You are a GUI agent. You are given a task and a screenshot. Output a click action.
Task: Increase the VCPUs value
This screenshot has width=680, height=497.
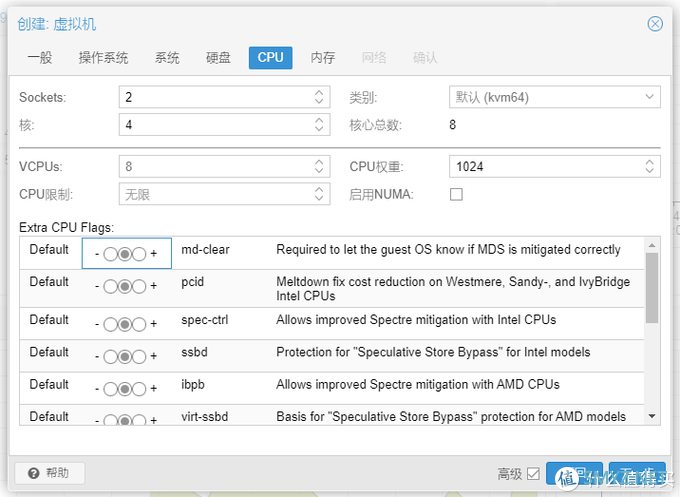pos(319,162)
